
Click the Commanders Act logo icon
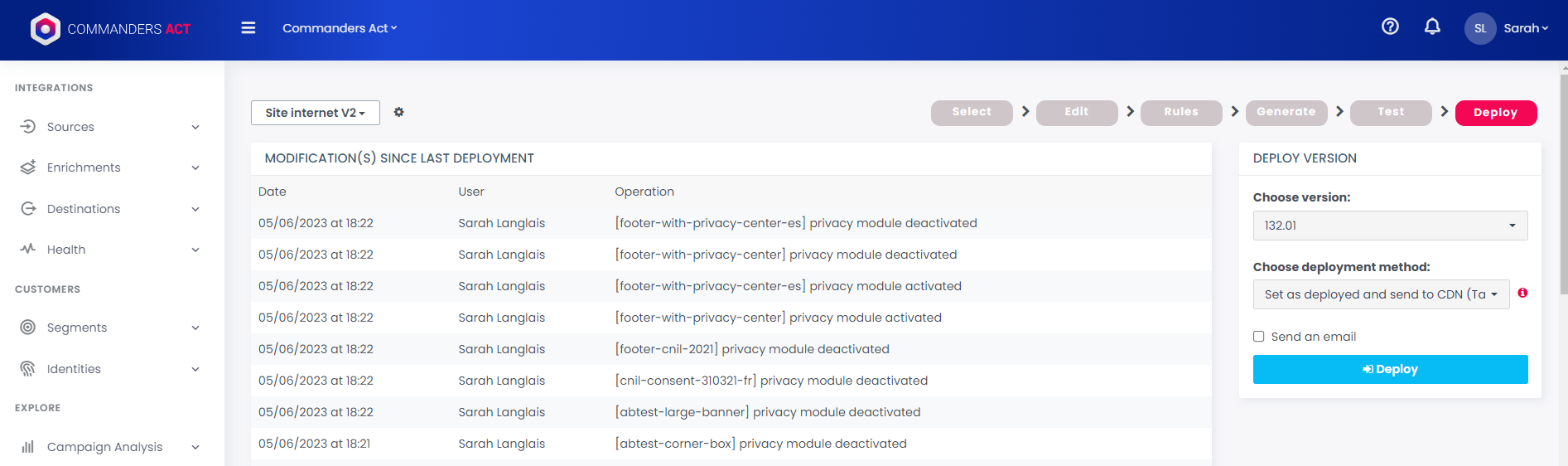pyautogui.click(x=46, y=29)
